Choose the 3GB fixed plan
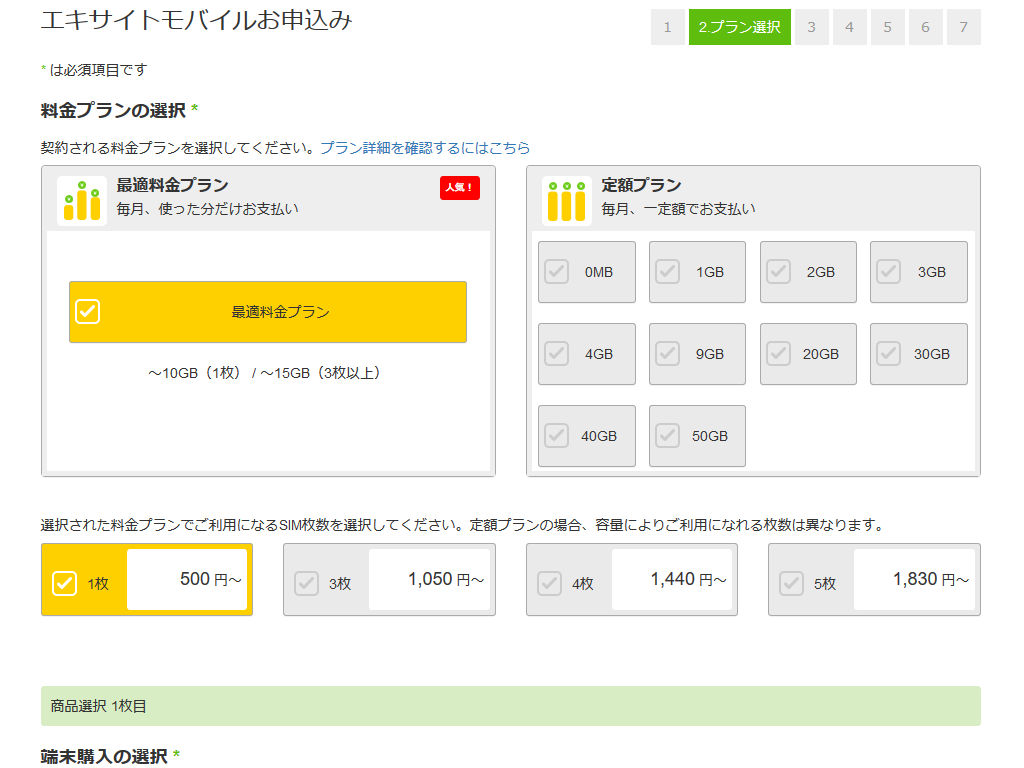This screenshot has height=768, width=1024. 919,272
